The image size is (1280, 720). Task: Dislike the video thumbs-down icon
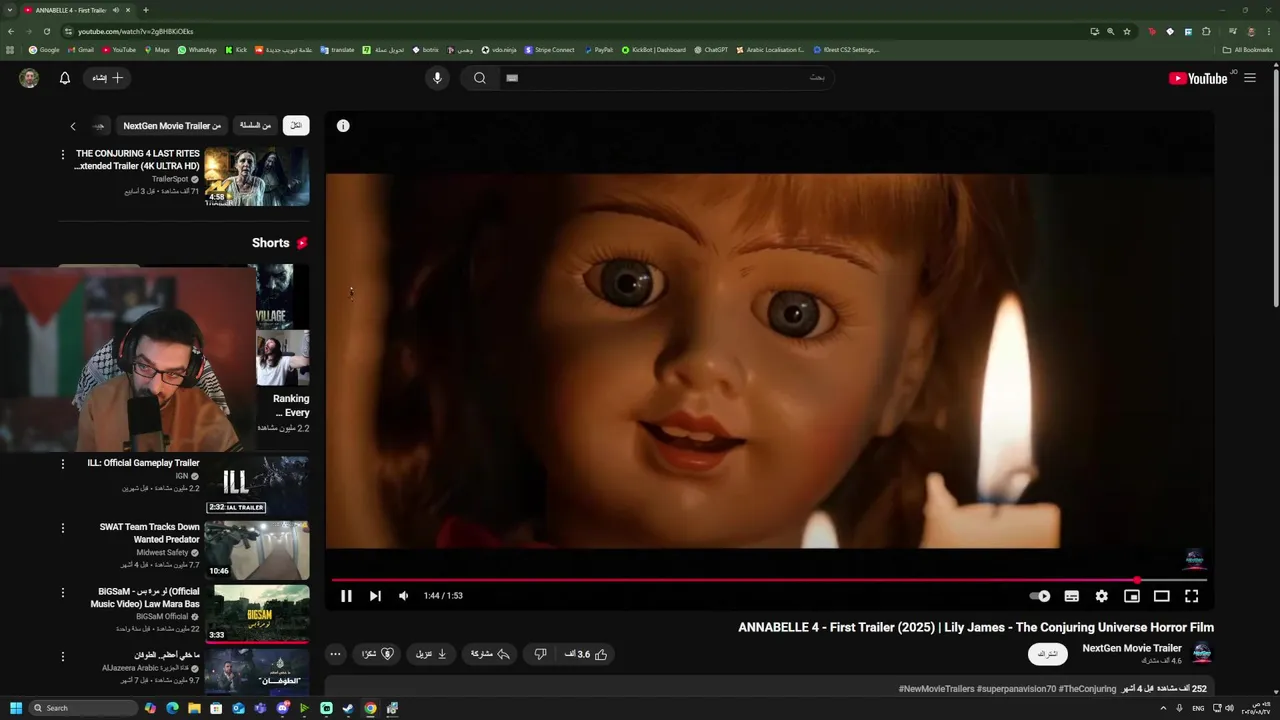tap(540, 654)
